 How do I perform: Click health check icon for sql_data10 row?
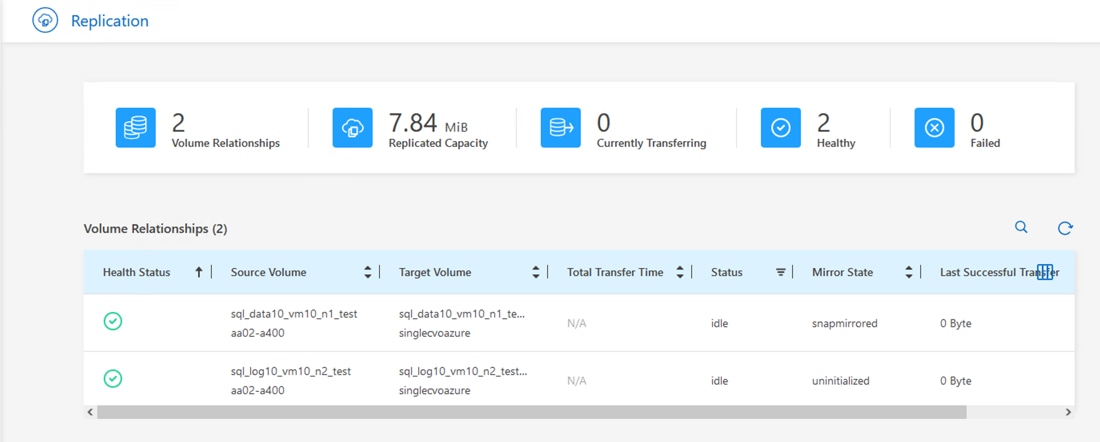point(112,321)
